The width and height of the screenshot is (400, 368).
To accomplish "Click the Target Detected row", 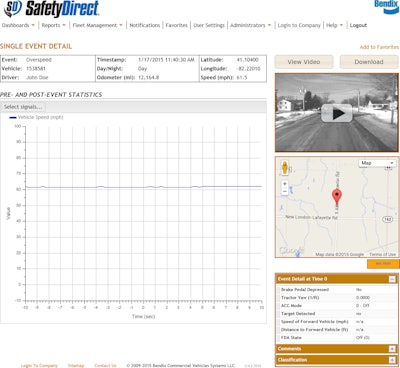I will point(337,314).
